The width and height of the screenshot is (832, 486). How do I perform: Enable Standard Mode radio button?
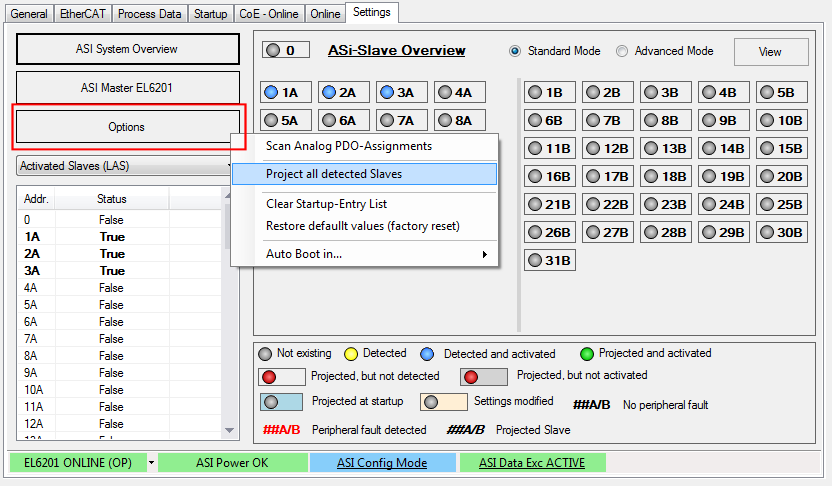515,51
